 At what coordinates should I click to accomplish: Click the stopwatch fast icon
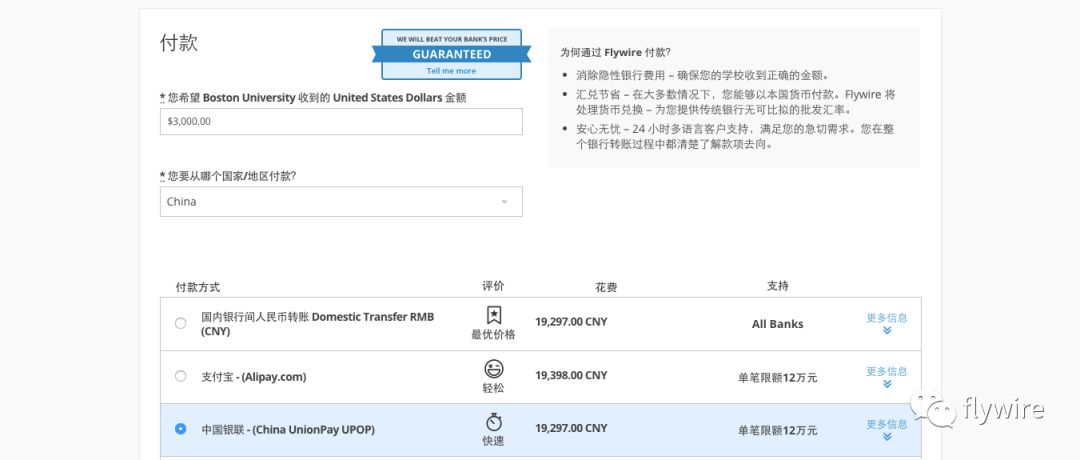[493, 421]
